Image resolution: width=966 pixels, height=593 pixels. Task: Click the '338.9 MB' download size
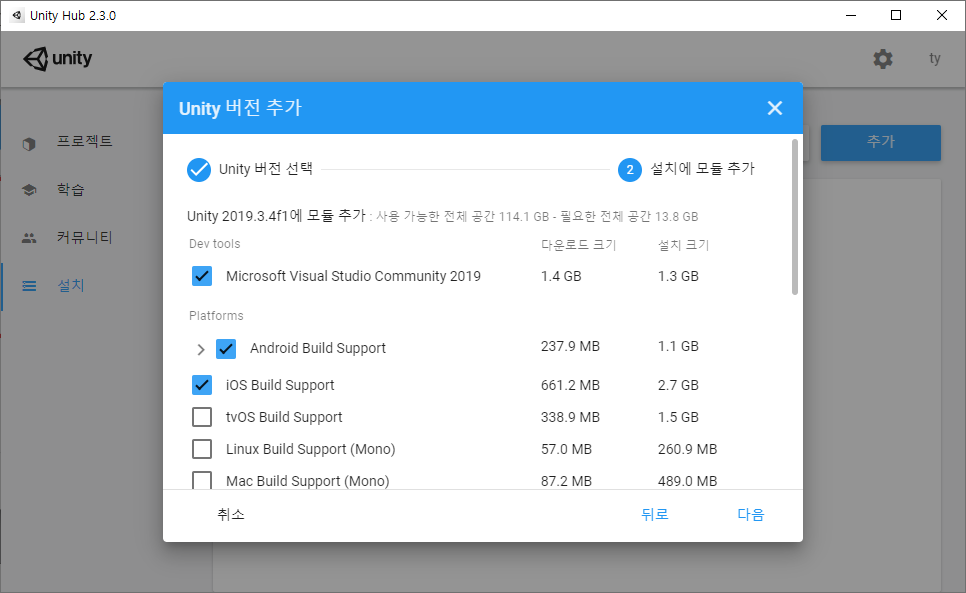pyautogui.click(x=570, y=417)
